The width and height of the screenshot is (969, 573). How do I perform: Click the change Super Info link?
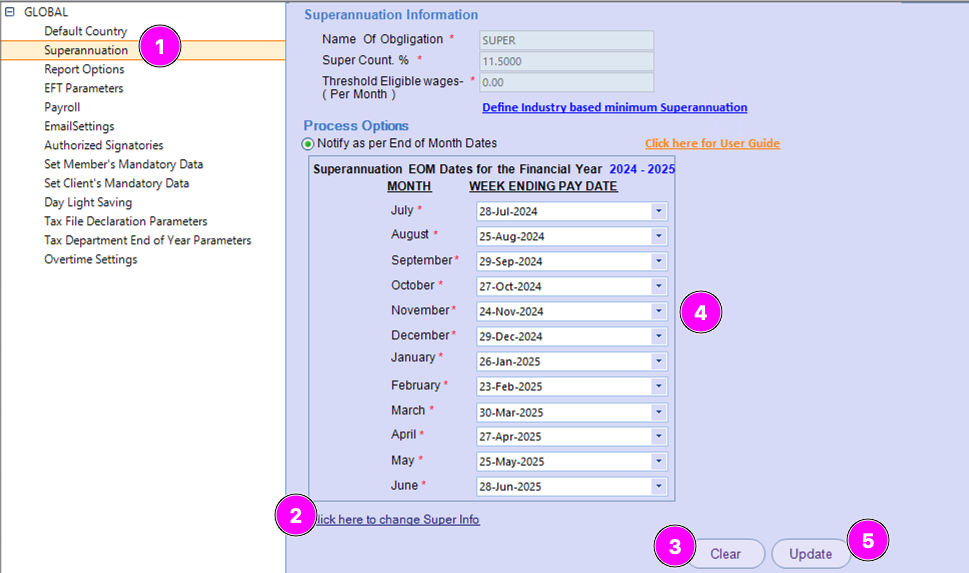[x=398, y=520]
